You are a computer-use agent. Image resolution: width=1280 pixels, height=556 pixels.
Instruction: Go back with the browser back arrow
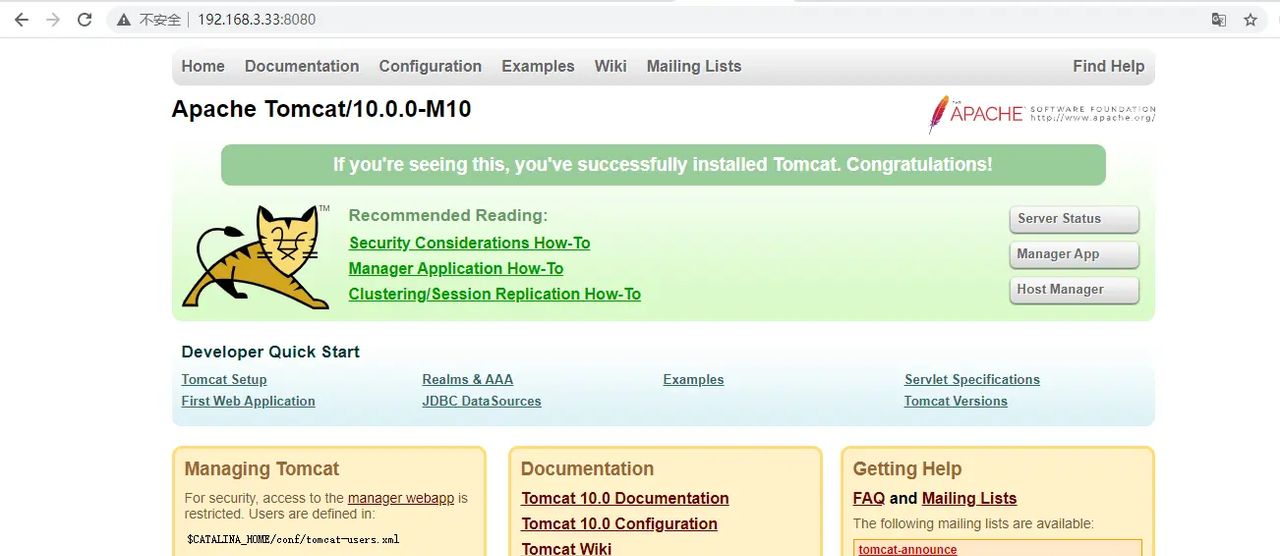tap(21, 20)
